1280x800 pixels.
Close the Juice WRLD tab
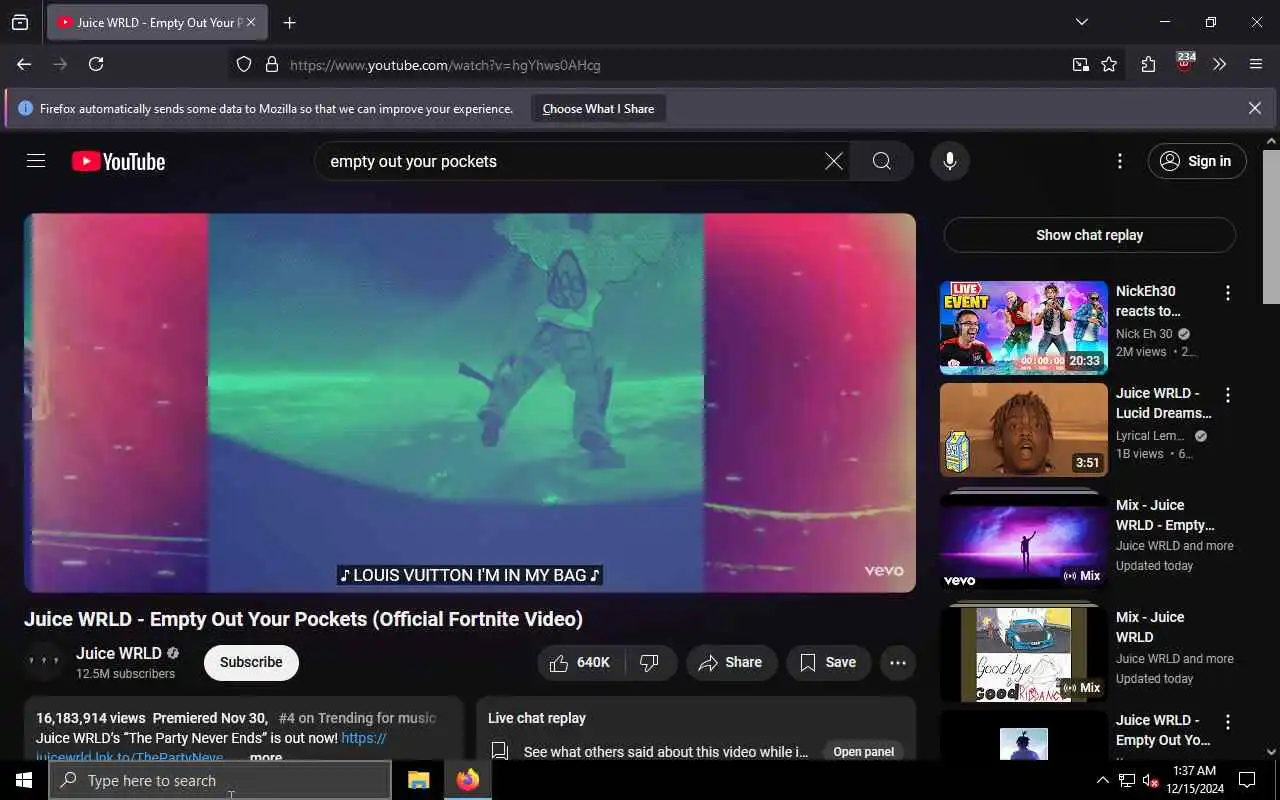tap(251, 22)
